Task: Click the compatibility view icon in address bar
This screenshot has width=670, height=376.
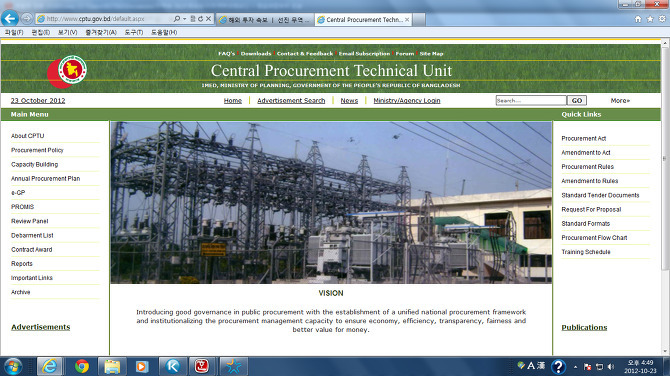Action: [193, 19]
